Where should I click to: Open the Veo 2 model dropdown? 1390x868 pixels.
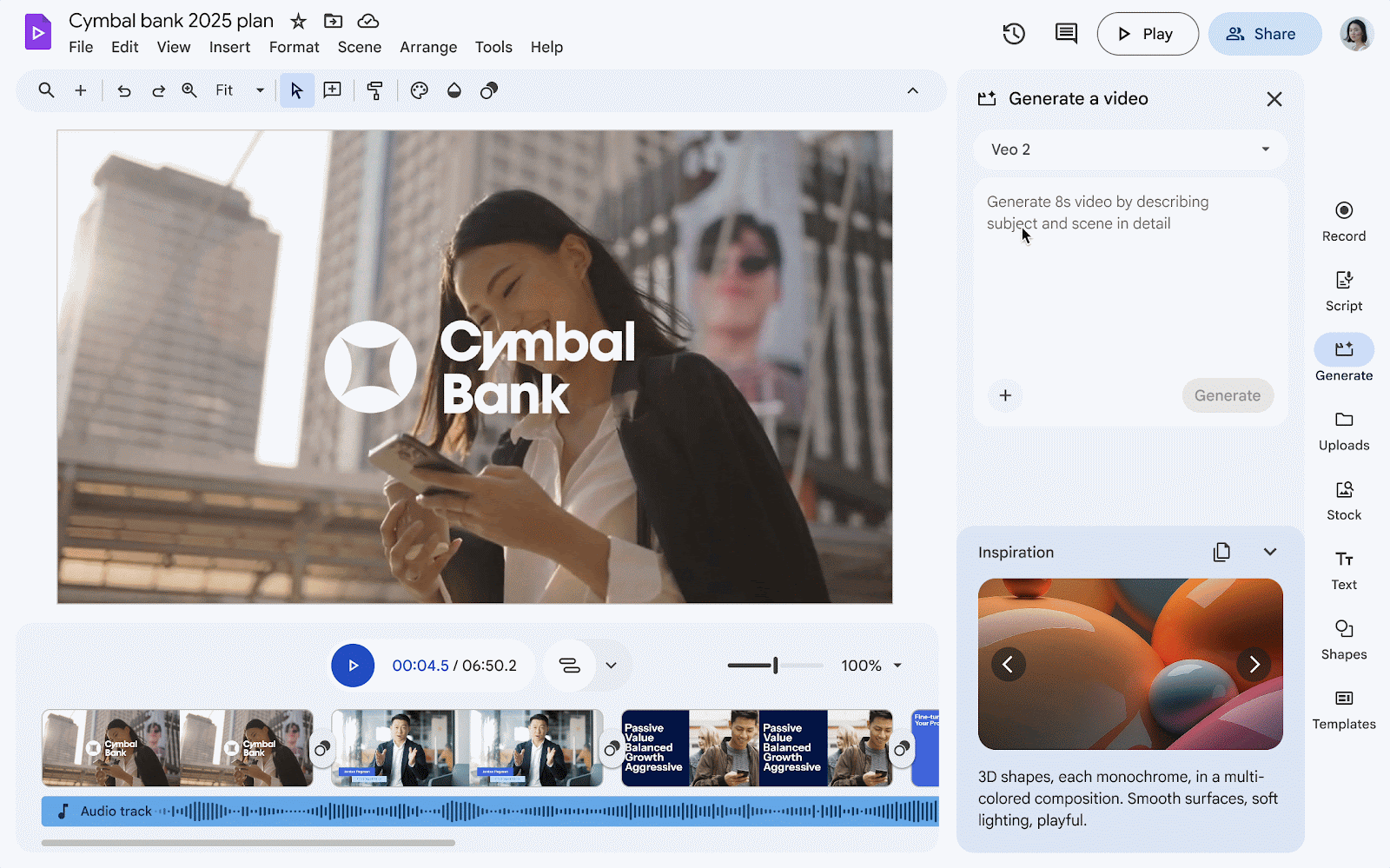tap(1129, 149)
